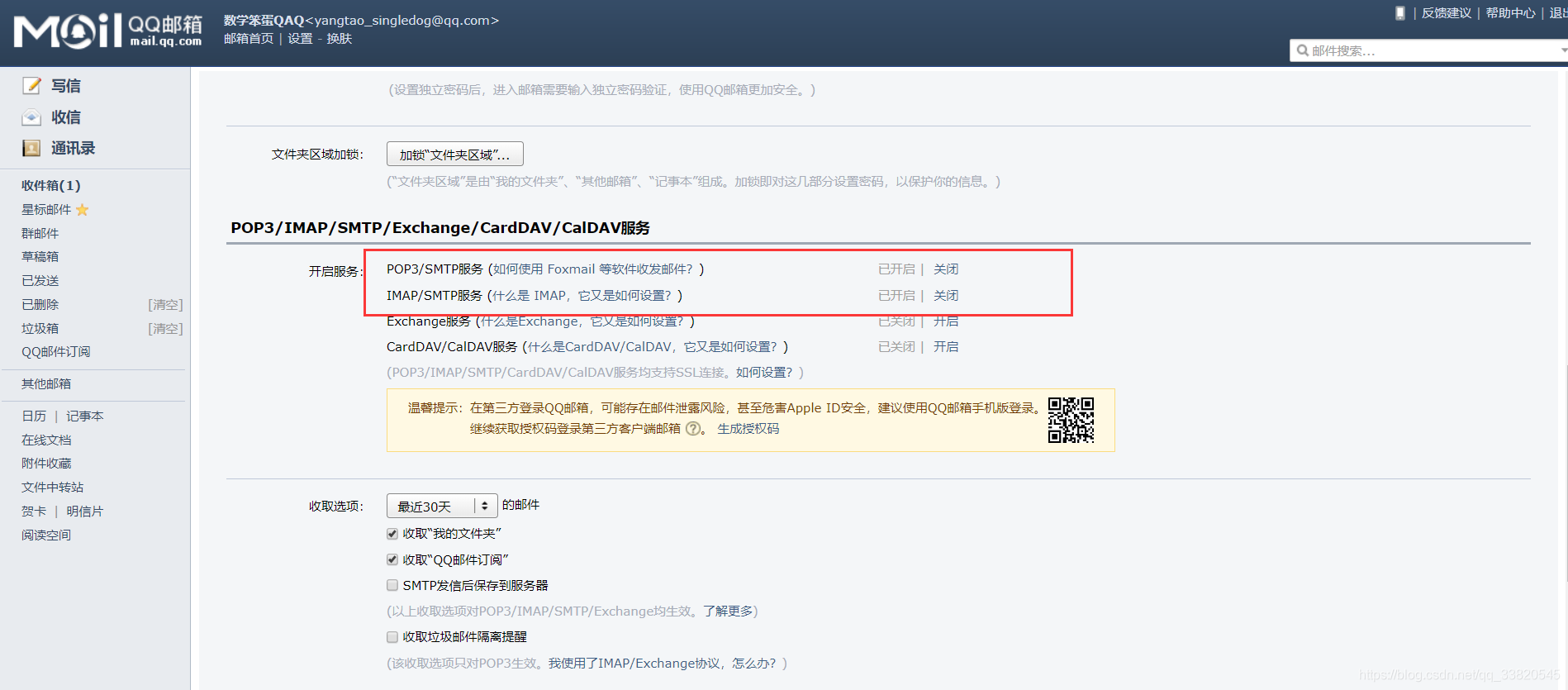Open 阅读空间

[46, 535]
